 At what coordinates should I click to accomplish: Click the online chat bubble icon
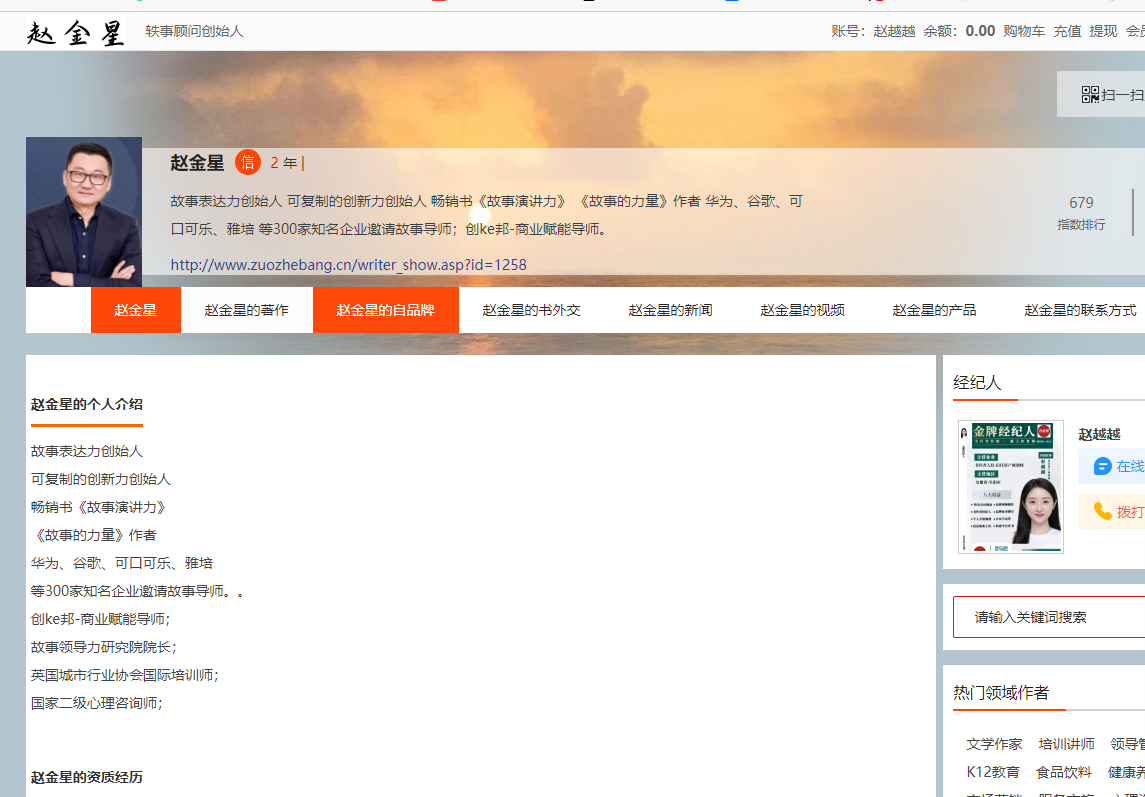pyautogui.click(x=1103, y=466)
